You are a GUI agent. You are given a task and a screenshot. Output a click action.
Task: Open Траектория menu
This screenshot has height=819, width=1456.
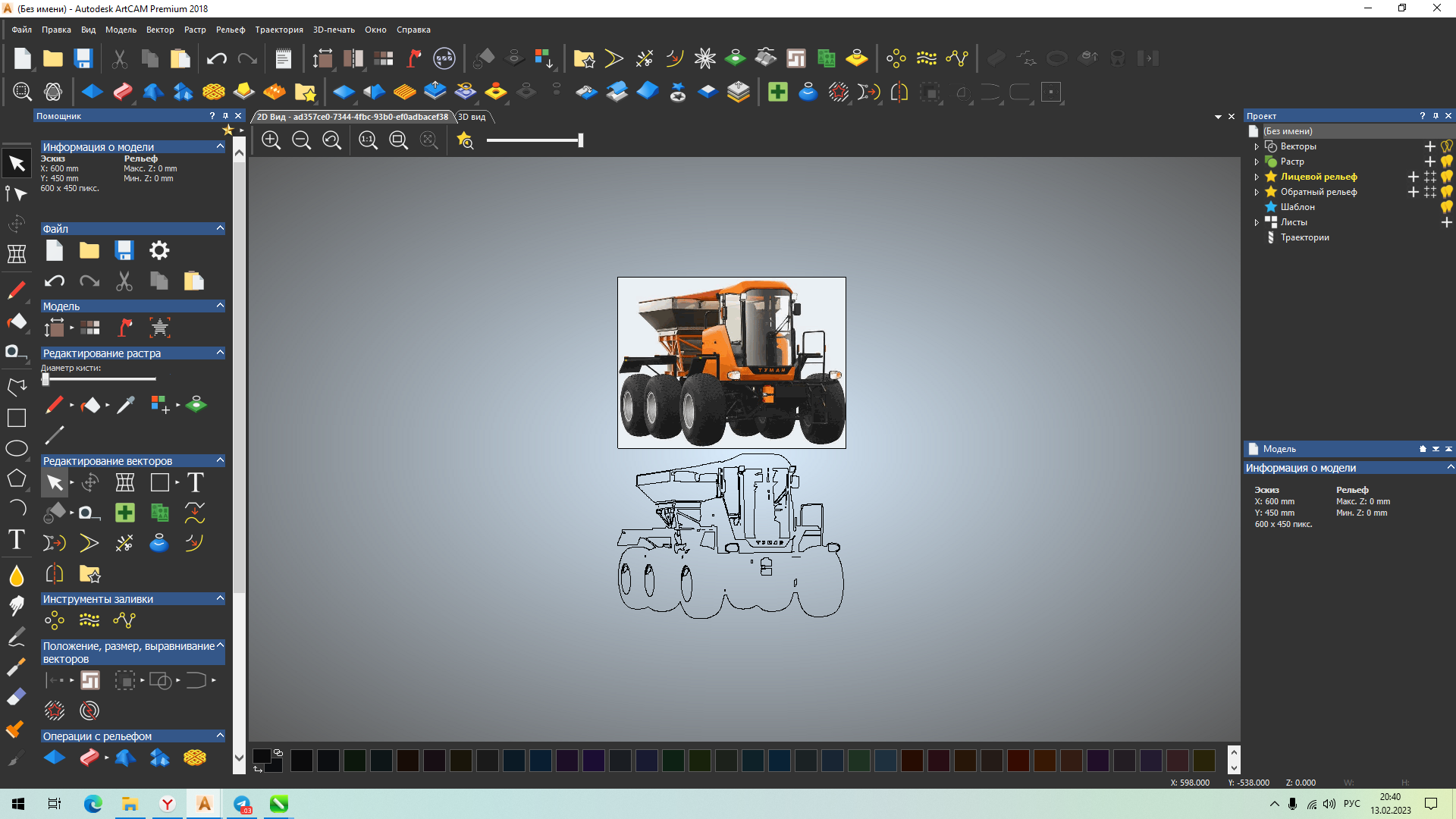(279, 30)
